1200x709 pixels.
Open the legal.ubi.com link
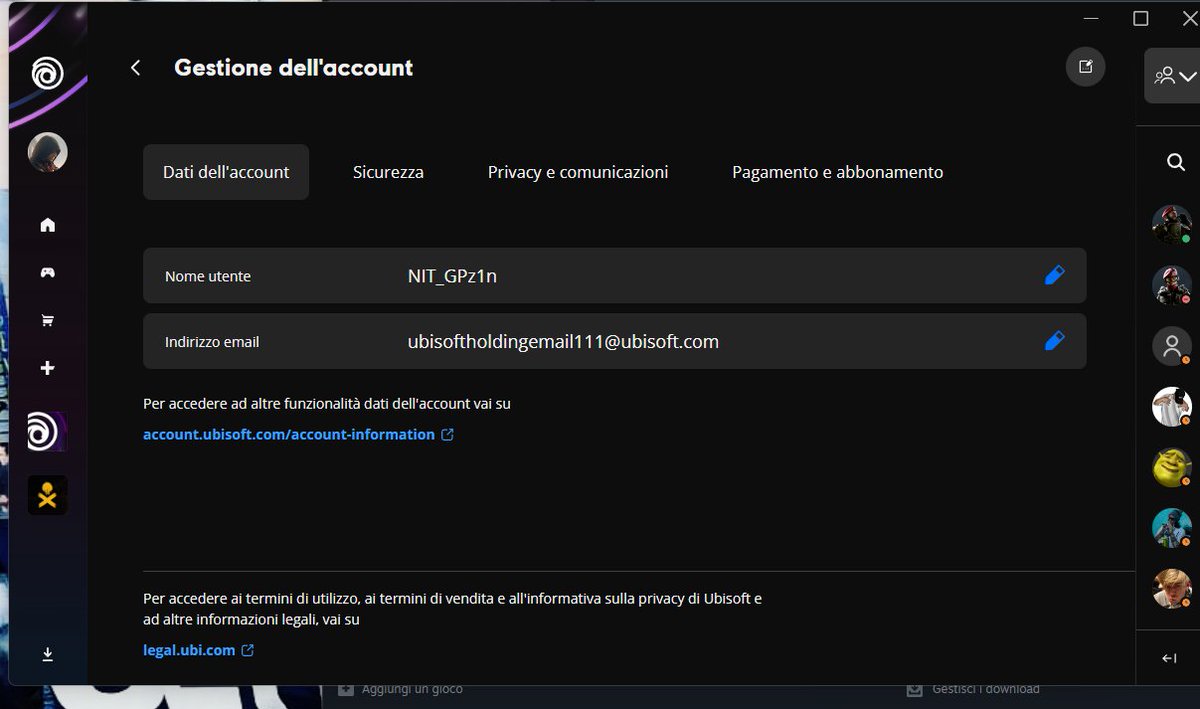point(198,650)
